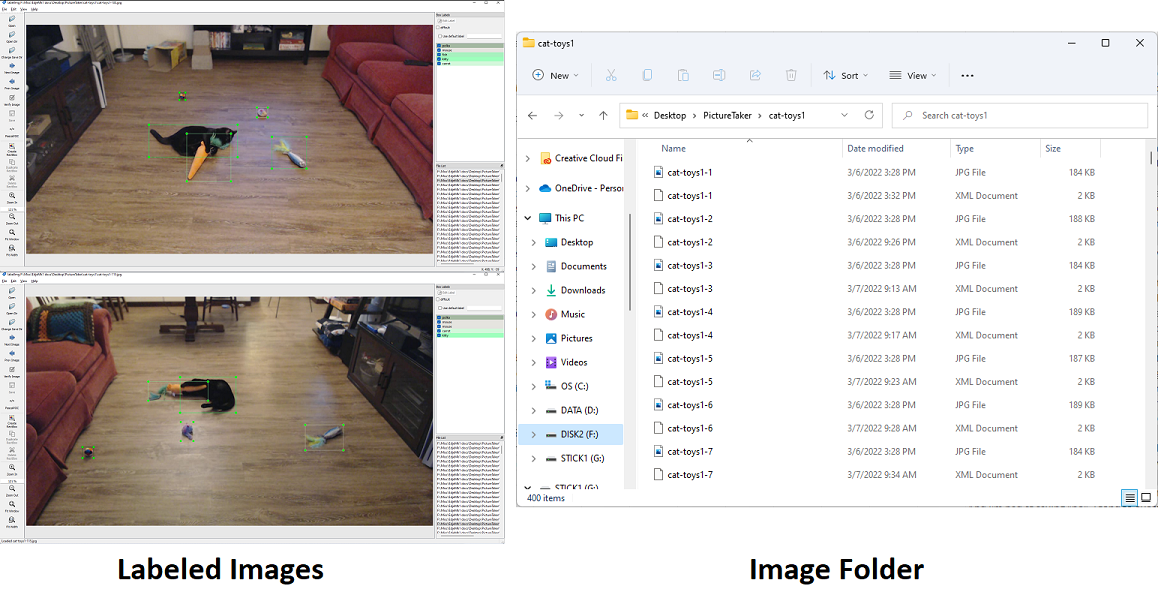This screenshot has height=601, width=1158.
Task: Open the View dropdown in File Explorer
Action: coord(913,75)
